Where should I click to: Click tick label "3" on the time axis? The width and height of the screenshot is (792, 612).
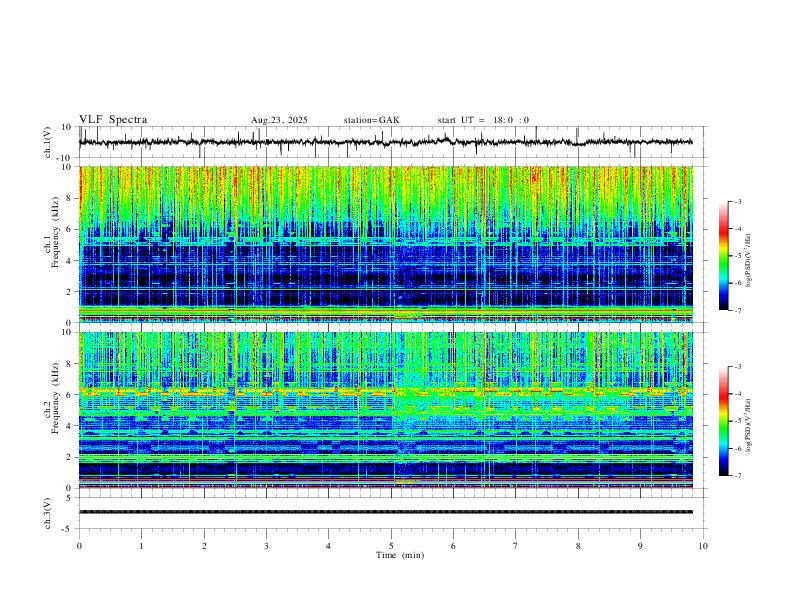point(266,546)
